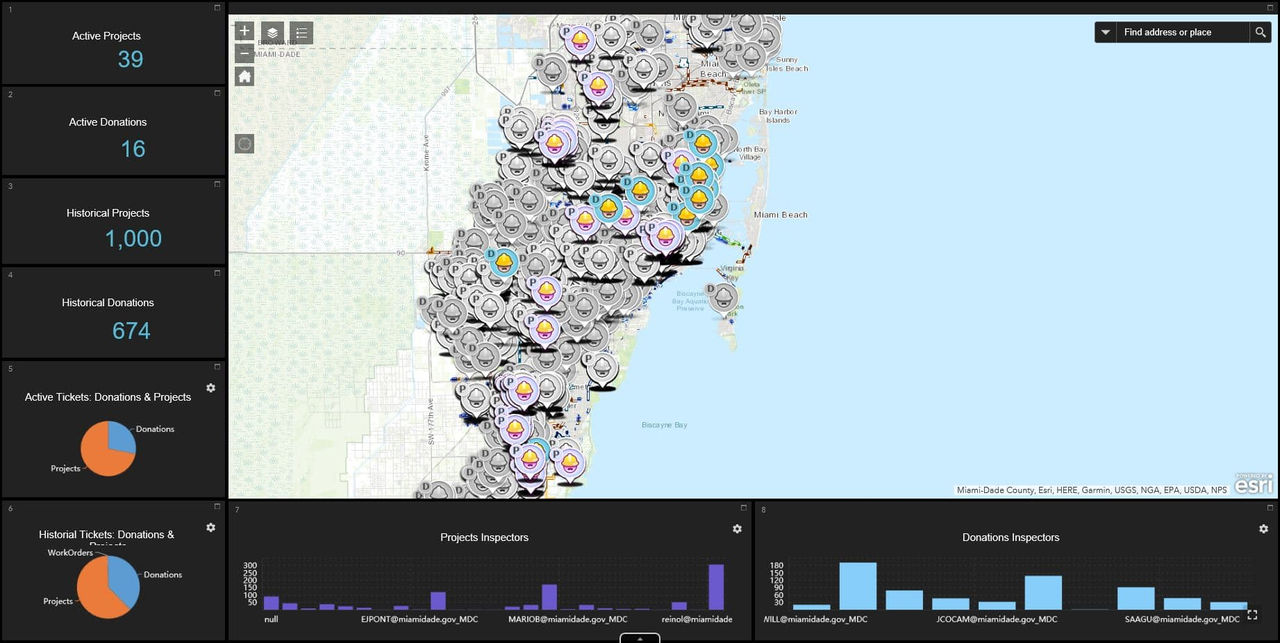Expand the Active Projects widget
The height and width of the screenshot is (643, 1280).
pos(216,8)
